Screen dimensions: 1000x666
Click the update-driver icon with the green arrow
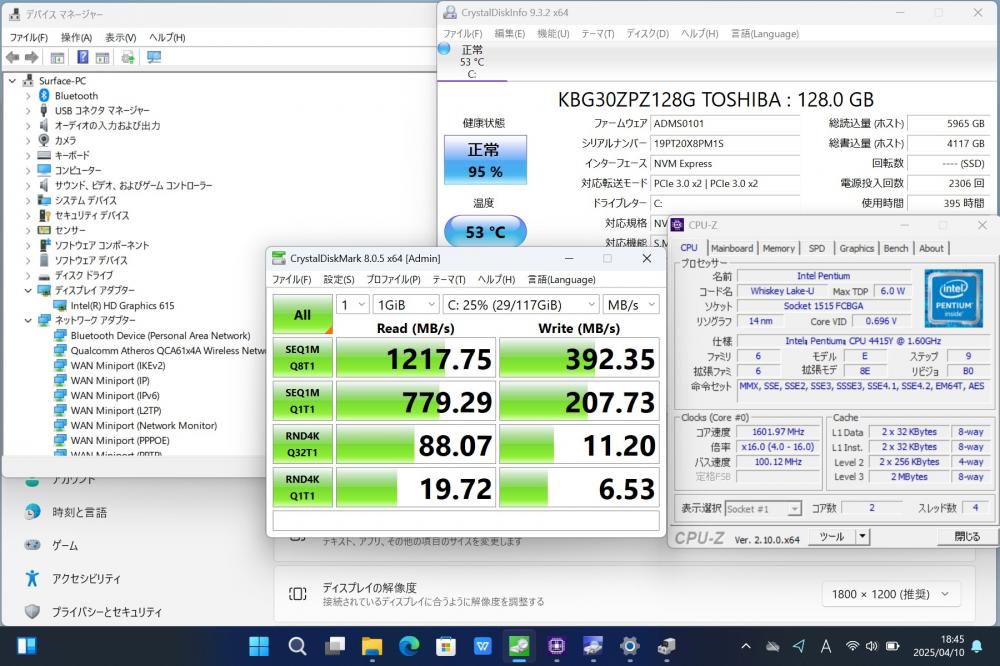[x=128, y=57]
